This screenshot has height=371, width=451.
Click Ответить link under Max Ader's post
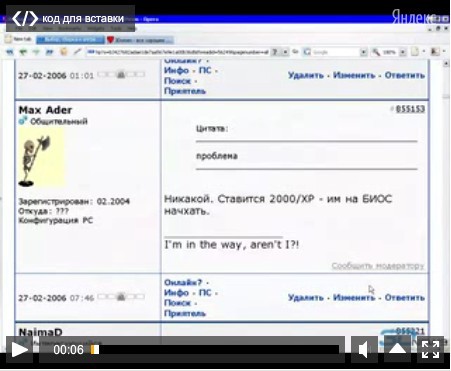click(x=405, y=297)
